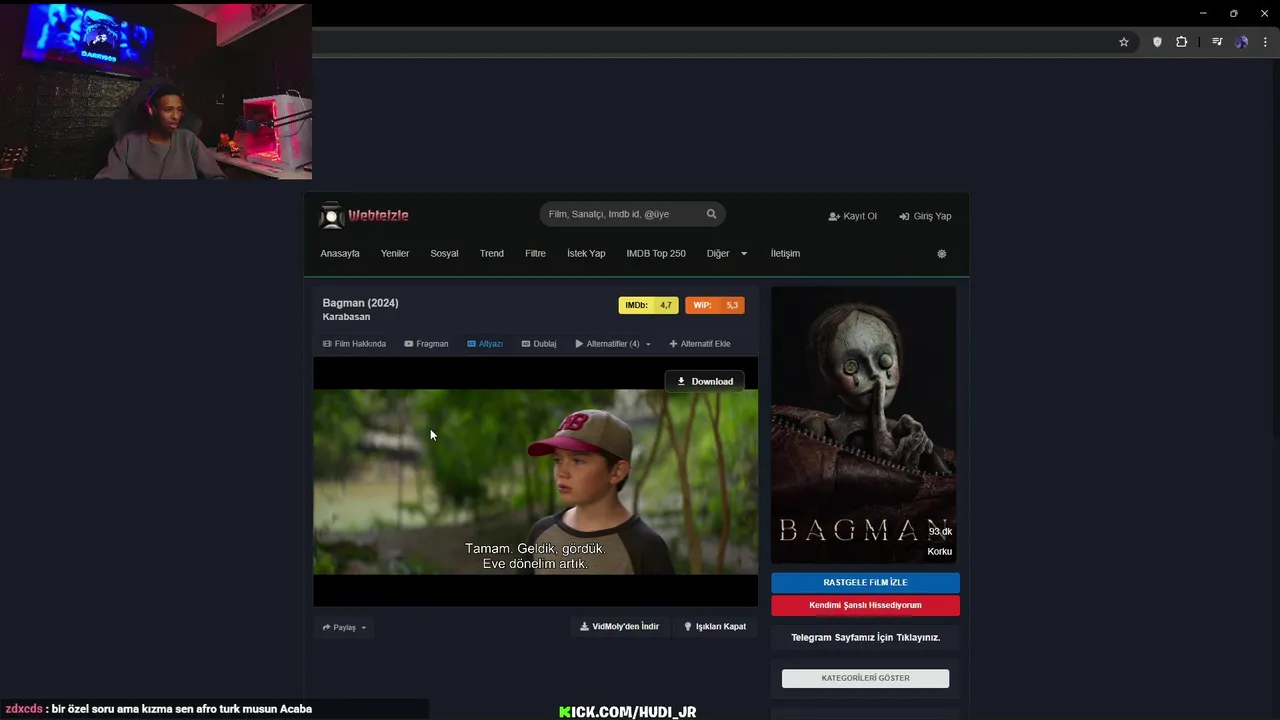This screenshot has width=1280, height=720.
Task: Click the Korku genre label on the poster
Action: 940,552
